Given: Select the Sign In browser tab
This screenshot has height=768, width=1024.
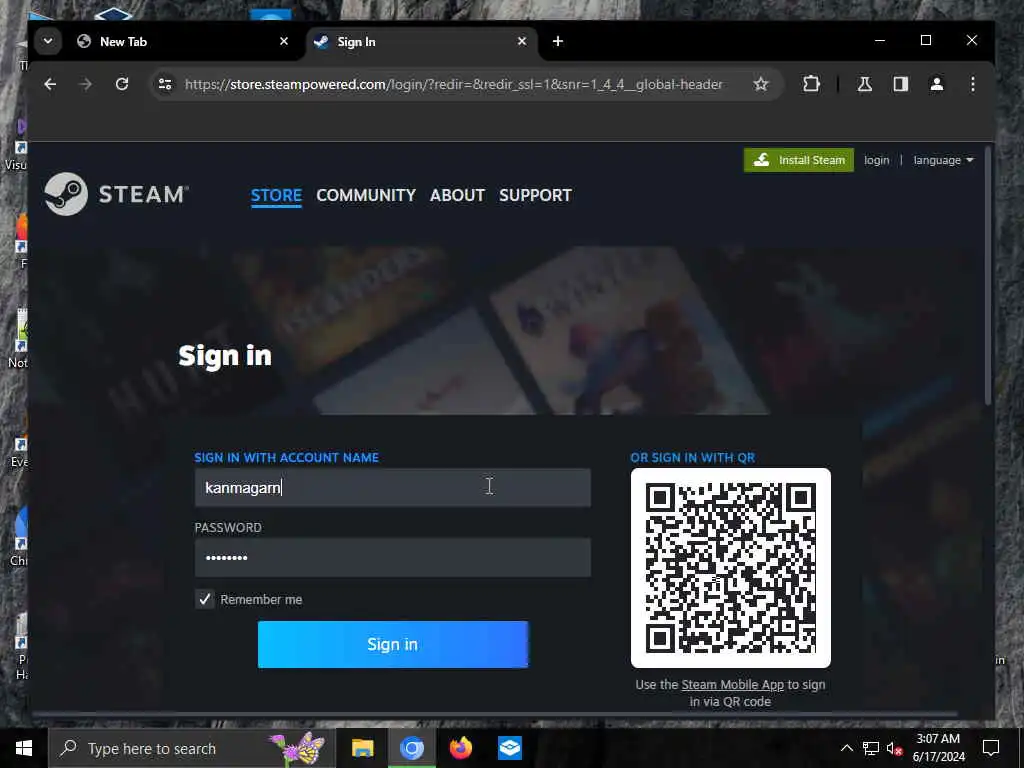Looking at the screenshot, I should [x=421, y=42].
